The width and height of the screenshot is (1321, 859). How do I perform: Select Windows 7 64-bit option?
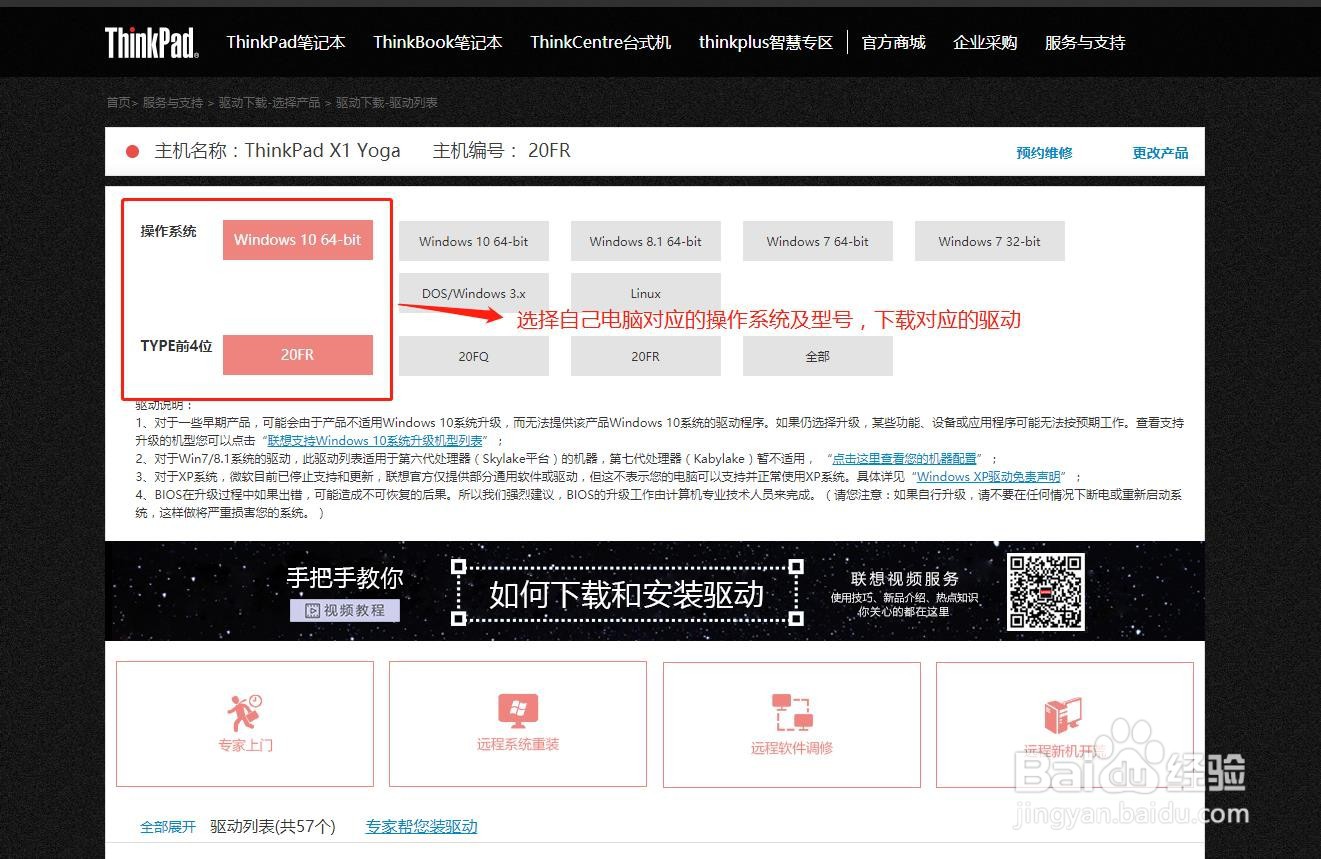tap(818, 241)
